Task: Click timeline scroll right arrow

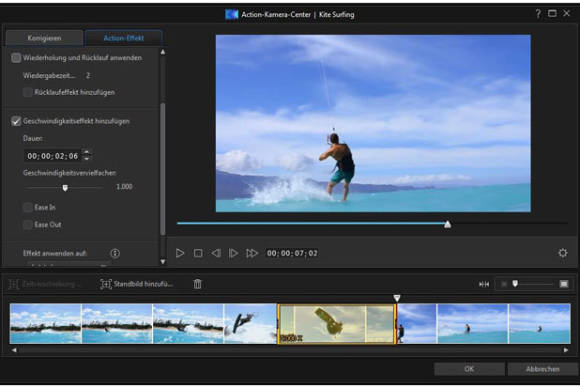Action: [566, 350]
